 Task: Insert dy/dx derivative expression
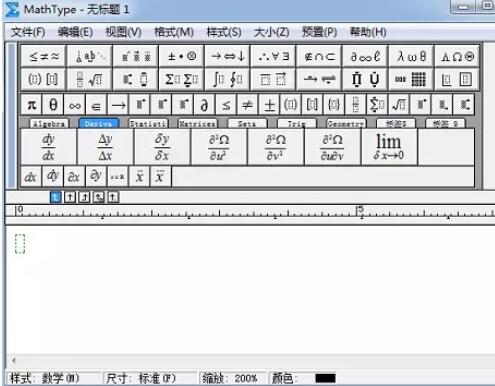(x=49, y=147)
